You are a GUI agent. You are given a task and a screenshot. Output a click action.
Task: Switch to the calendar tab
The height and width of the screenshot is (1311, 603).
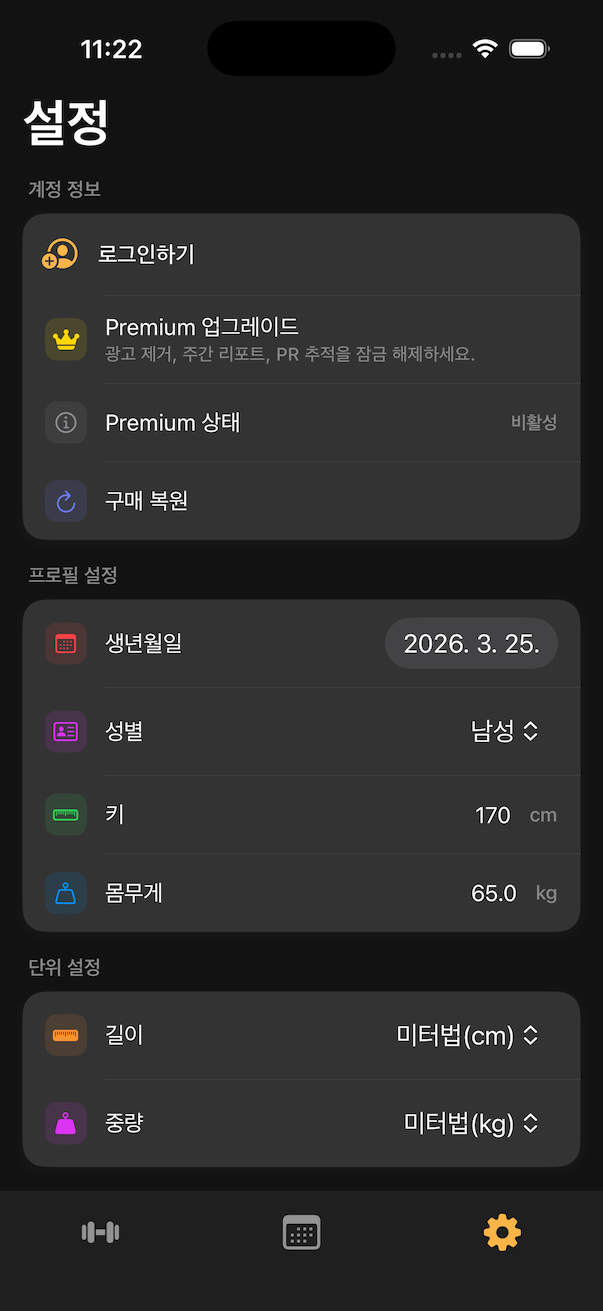(301, 1232)
